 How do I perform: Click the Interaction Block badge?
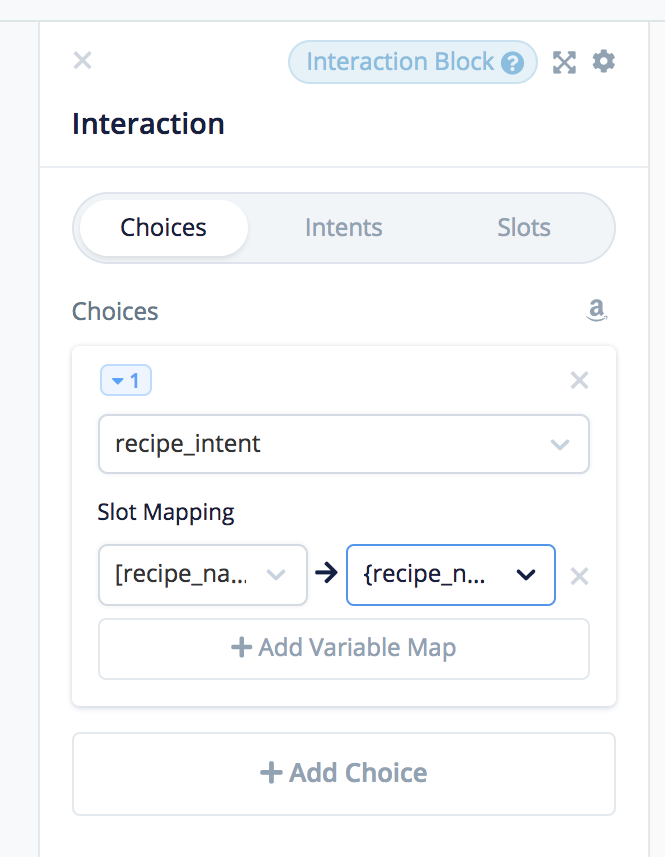(400, 62)
